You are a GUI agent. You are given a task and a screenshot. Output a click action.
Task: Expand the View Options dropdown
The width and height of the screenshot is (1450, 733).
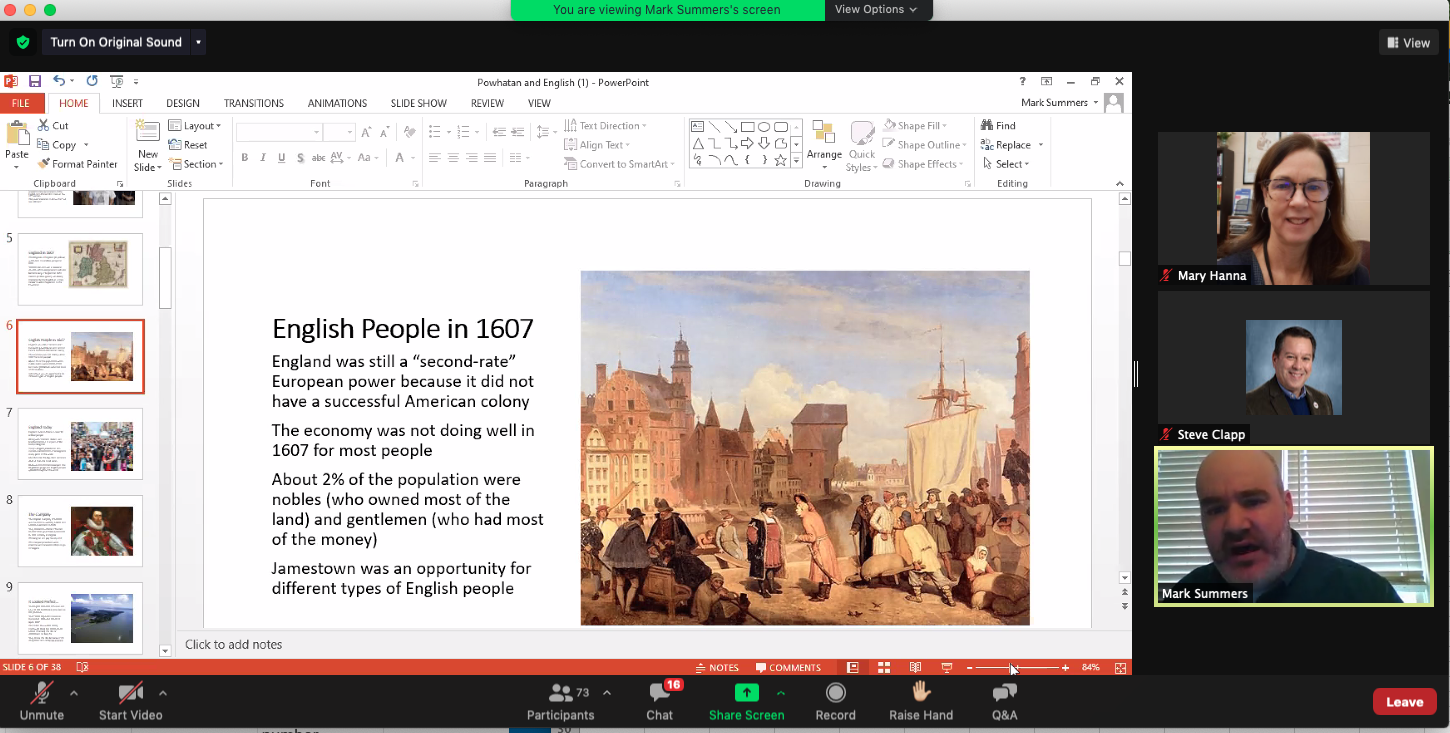pyautogui.click(x=876, y=9)
